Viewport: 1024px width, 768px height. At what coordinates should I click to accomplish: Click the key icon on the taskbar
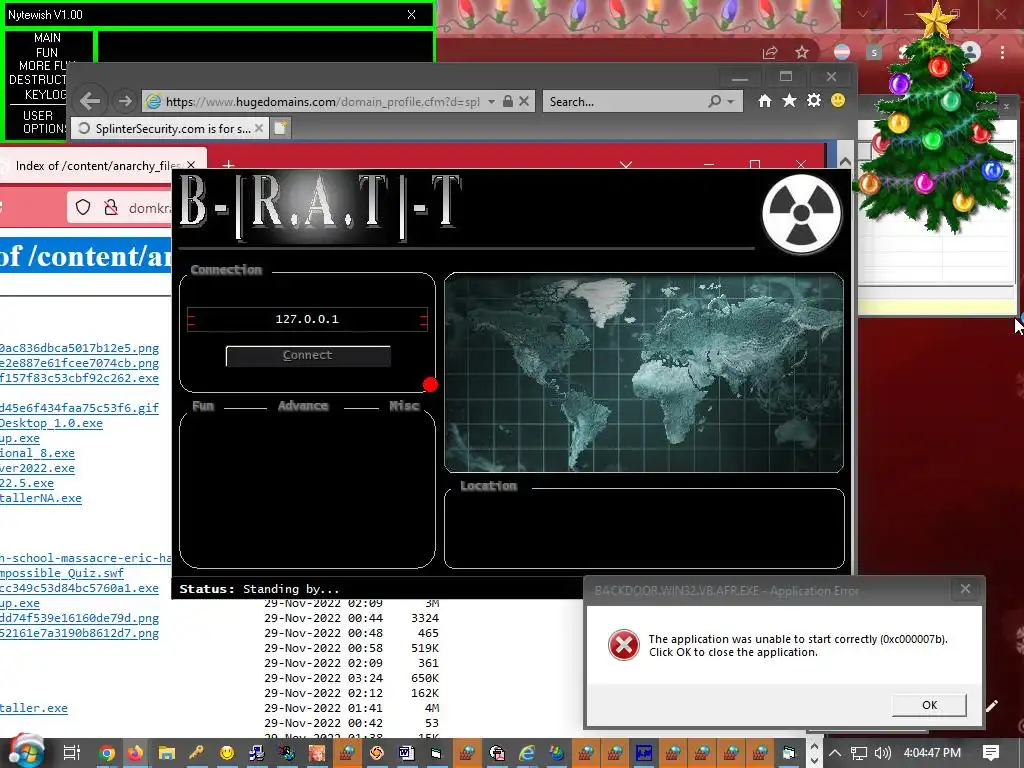click(196, 753)
